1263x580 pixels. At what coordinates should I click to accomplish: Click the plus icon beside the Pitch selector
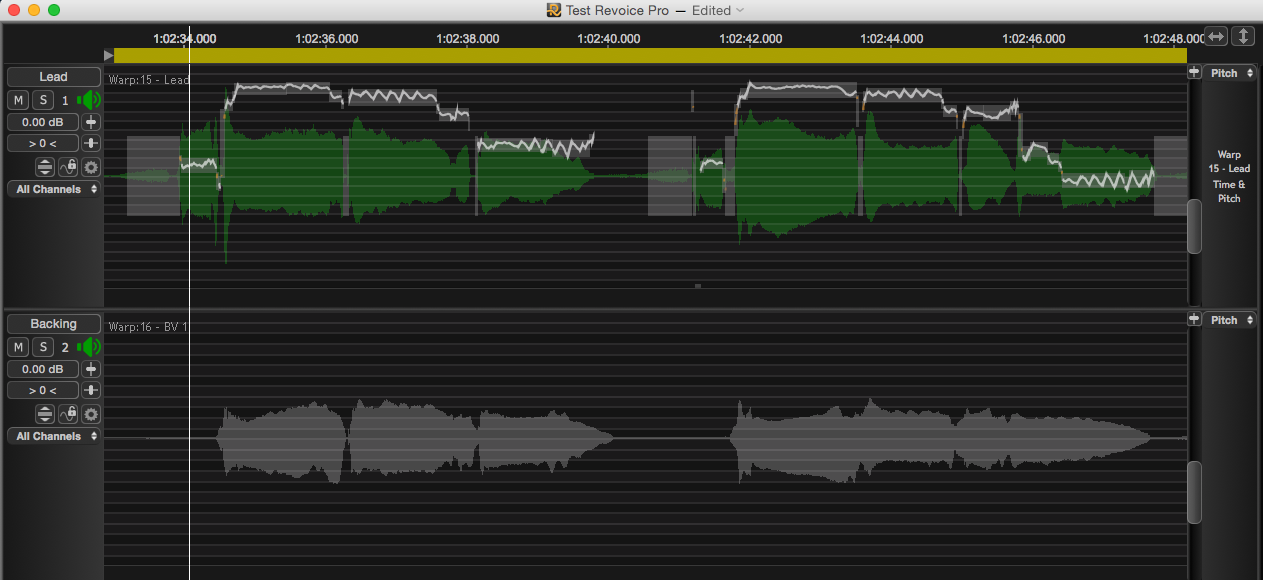pos(1194,72)
